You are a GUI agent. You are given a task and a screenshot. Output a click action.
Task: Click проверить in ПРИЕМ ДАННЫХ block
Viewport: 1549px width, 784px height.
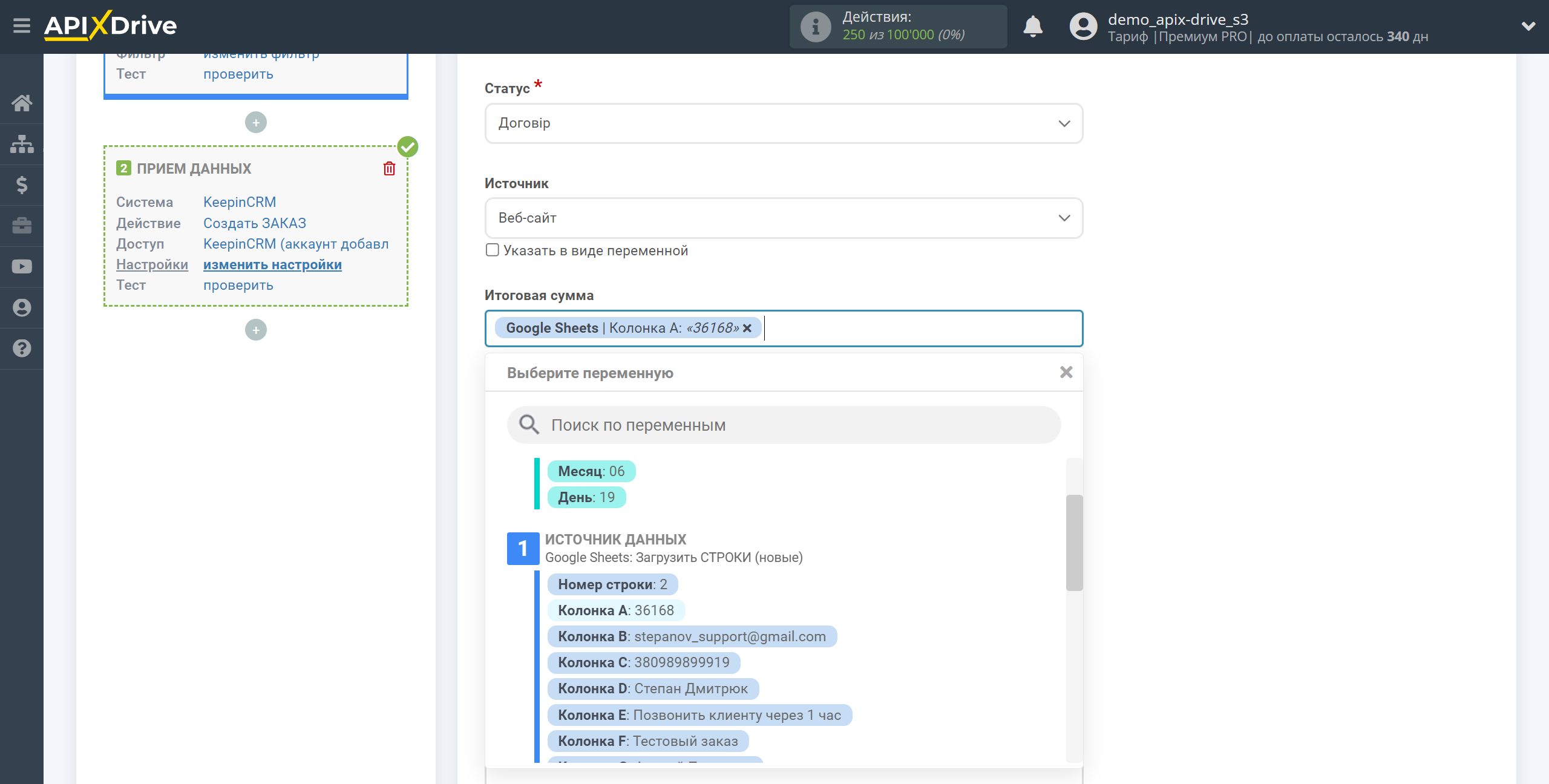[x=238, y=285]
